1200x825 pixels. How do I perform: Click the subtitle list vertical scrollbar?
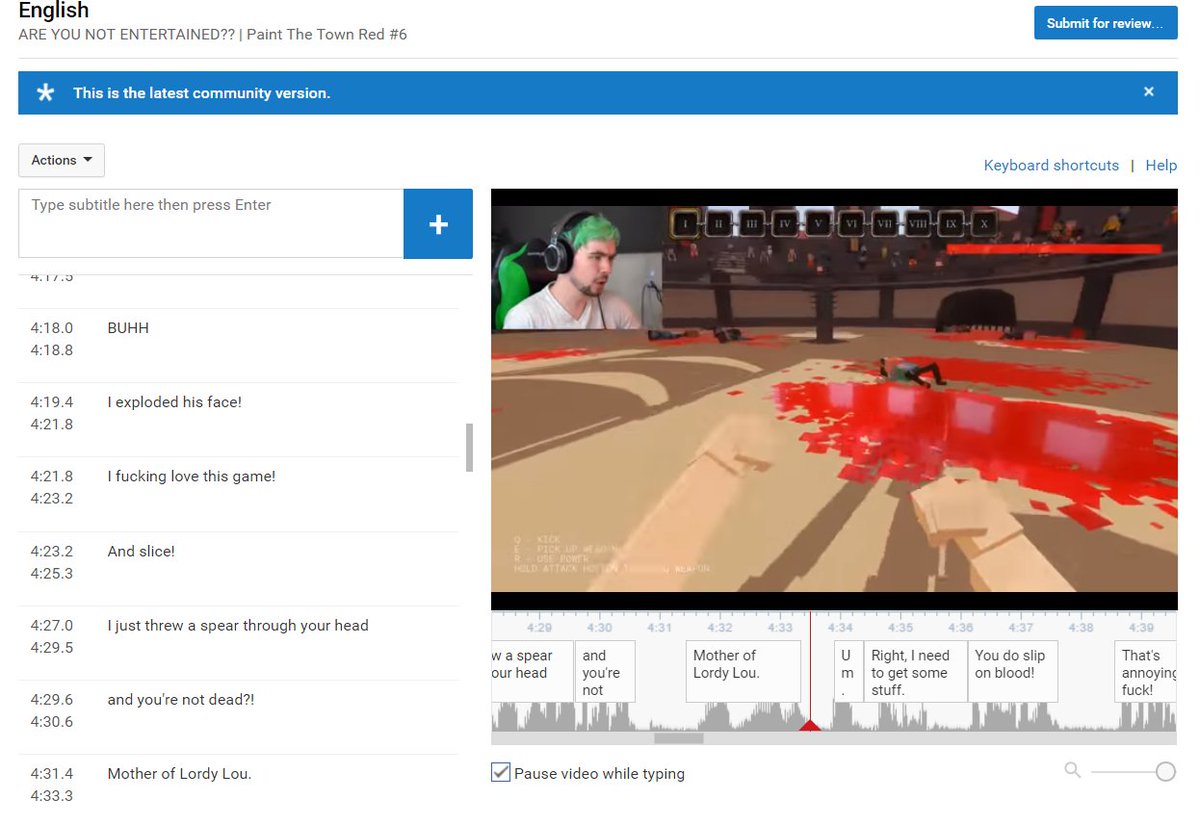469,447
